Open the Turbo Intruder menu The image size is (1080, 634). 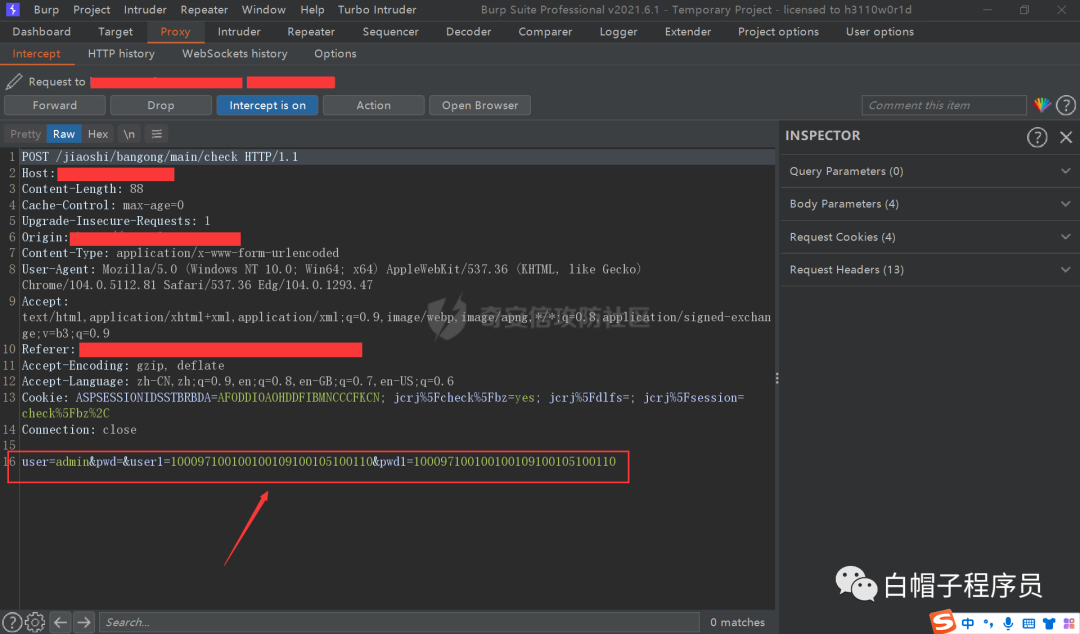pos(377,10)
